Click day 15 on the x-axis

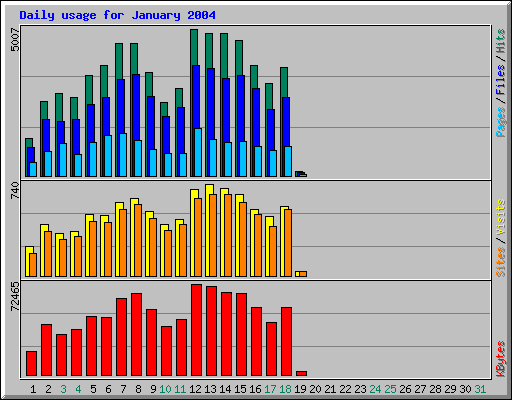pyautogui.click(x=240, y=389)
